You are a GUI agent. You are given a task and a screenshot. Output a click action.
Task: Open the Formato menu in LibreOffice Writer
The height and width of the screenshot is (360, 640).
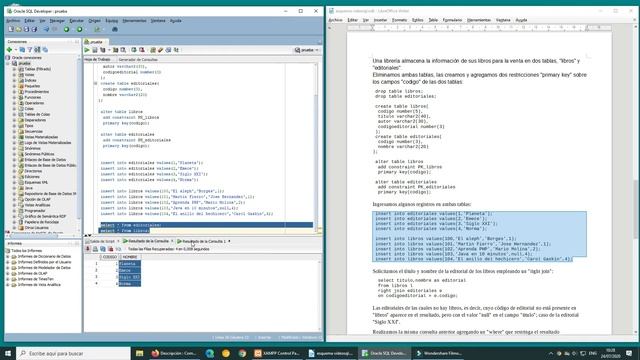tap(399, 20)
